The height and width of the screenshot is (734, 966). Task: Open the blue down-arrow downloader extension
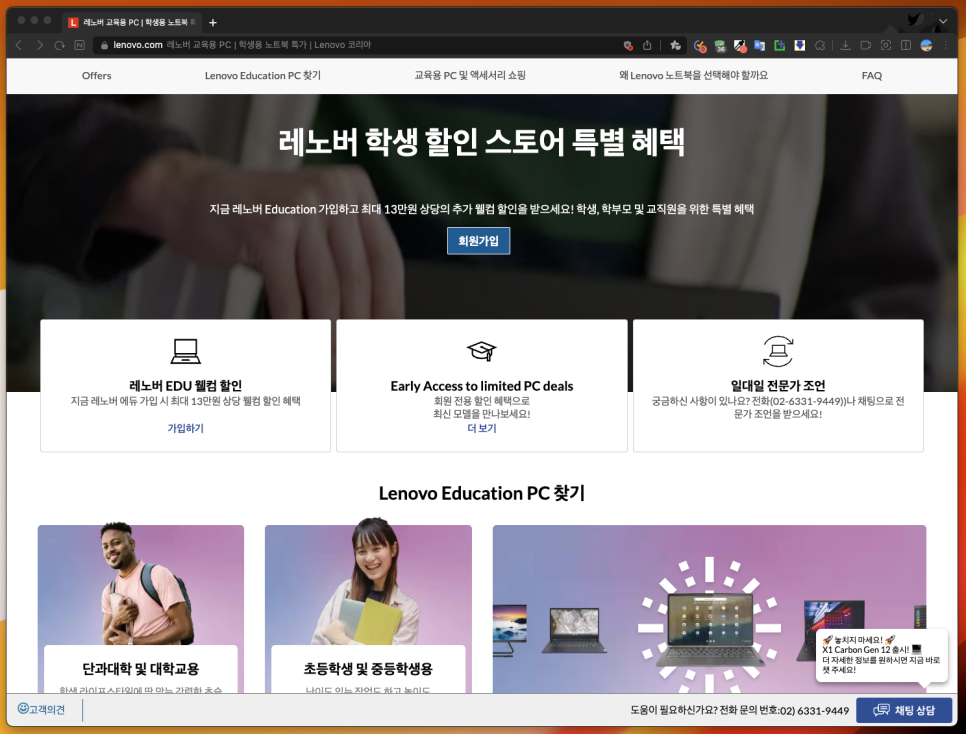[x=800, y=46]
